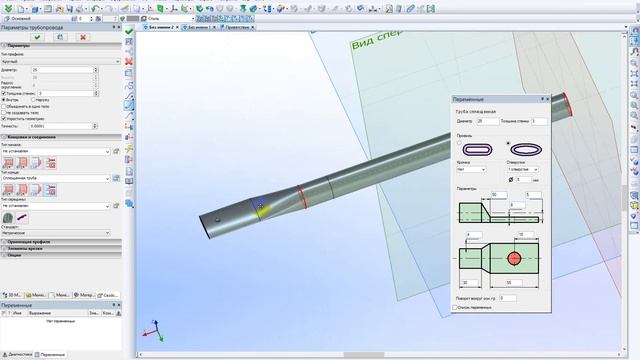Open the Отверстия dropdown in floating dialog

tap(523, 169)
